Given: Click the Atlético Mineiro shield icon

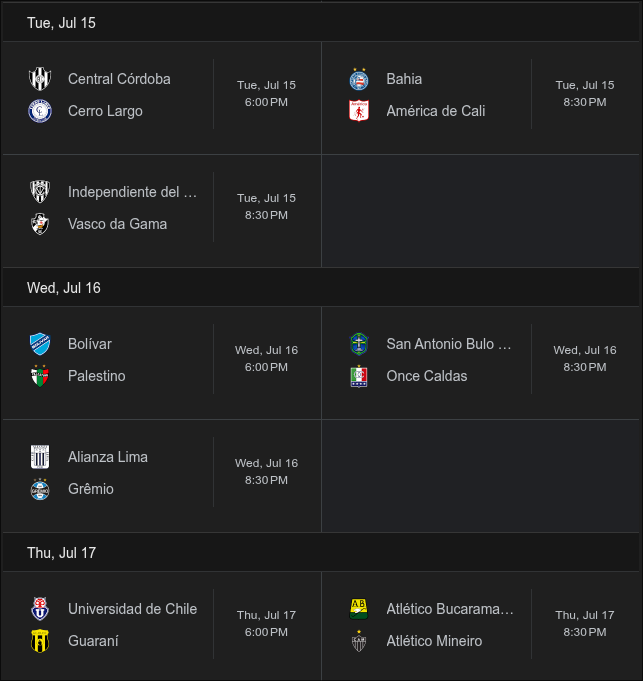Looking at the screenshot, I should pos(359,641).
